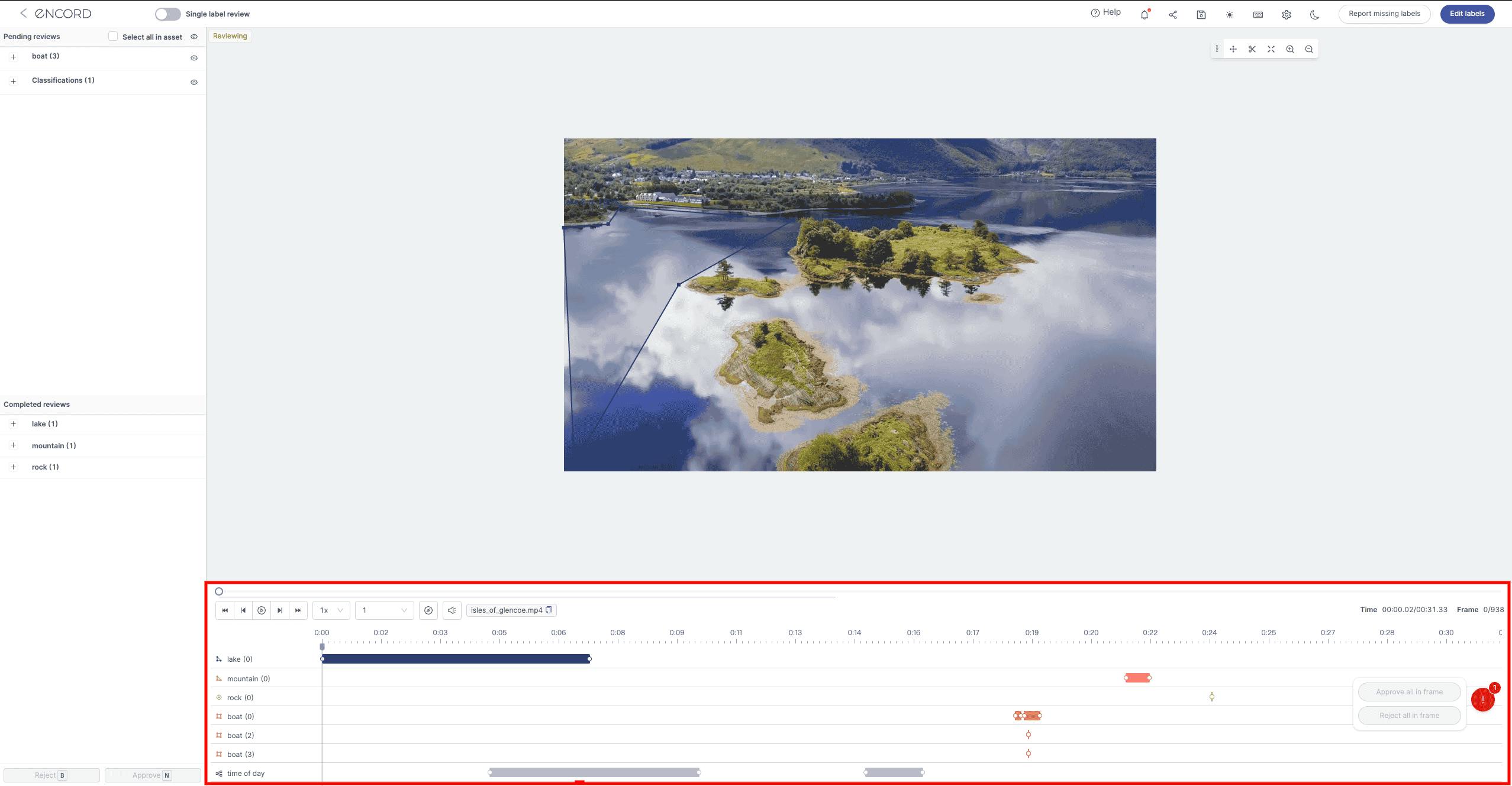Select the scissors cut tool
Image resolution: width=1512 pixels, height=786 pixels.
(1252, 49)
